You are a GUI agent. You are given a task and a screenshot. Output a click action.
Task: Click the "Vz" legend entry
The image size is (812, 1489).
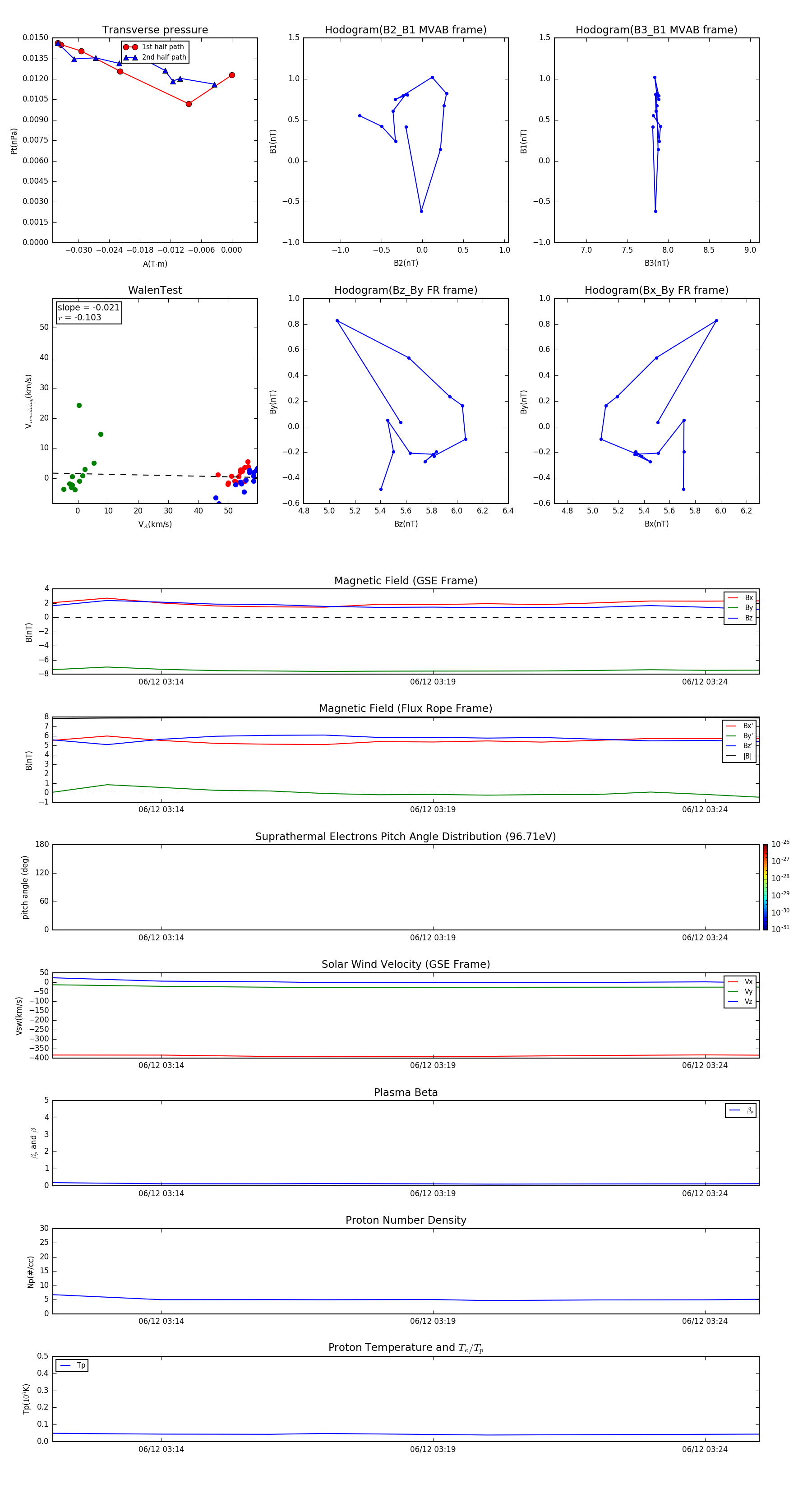740,1001
